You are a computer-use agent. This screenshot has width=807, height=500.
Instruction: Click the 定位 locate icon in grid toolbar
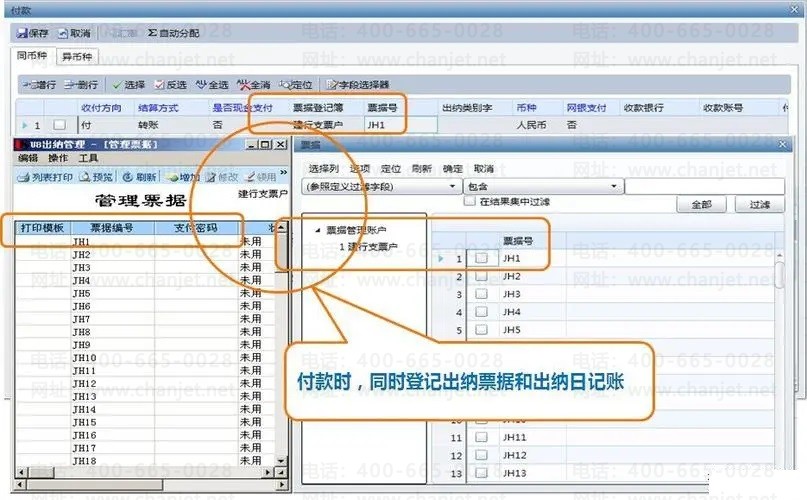[x=284, y=84]
